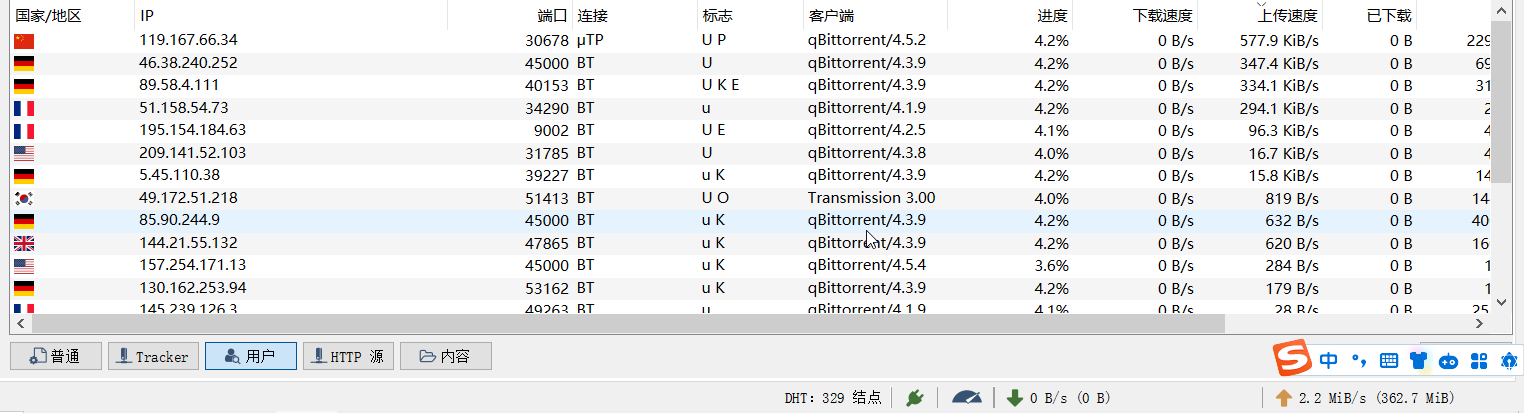Viewport: 1524px width, 413px height.
Task: Click the German flag beside 130.162.253.94
Action: coord(24,289)
